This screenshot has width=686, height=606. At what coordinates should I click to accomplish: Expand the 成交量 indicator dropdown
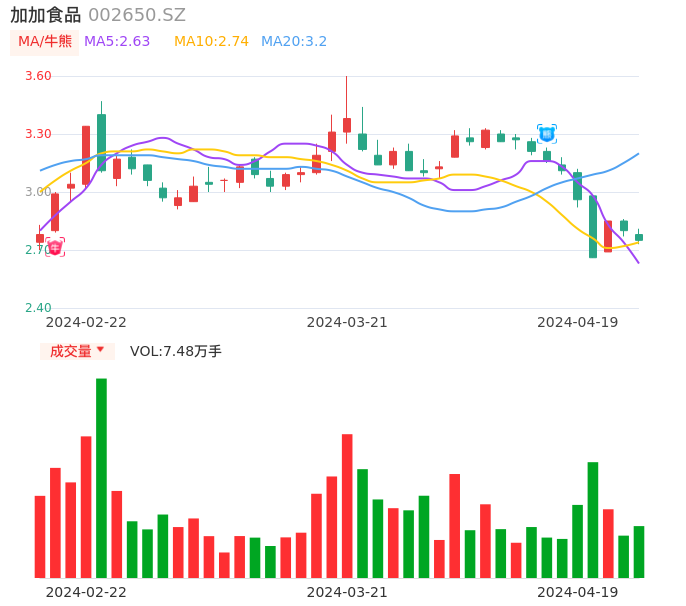(77, 351)
